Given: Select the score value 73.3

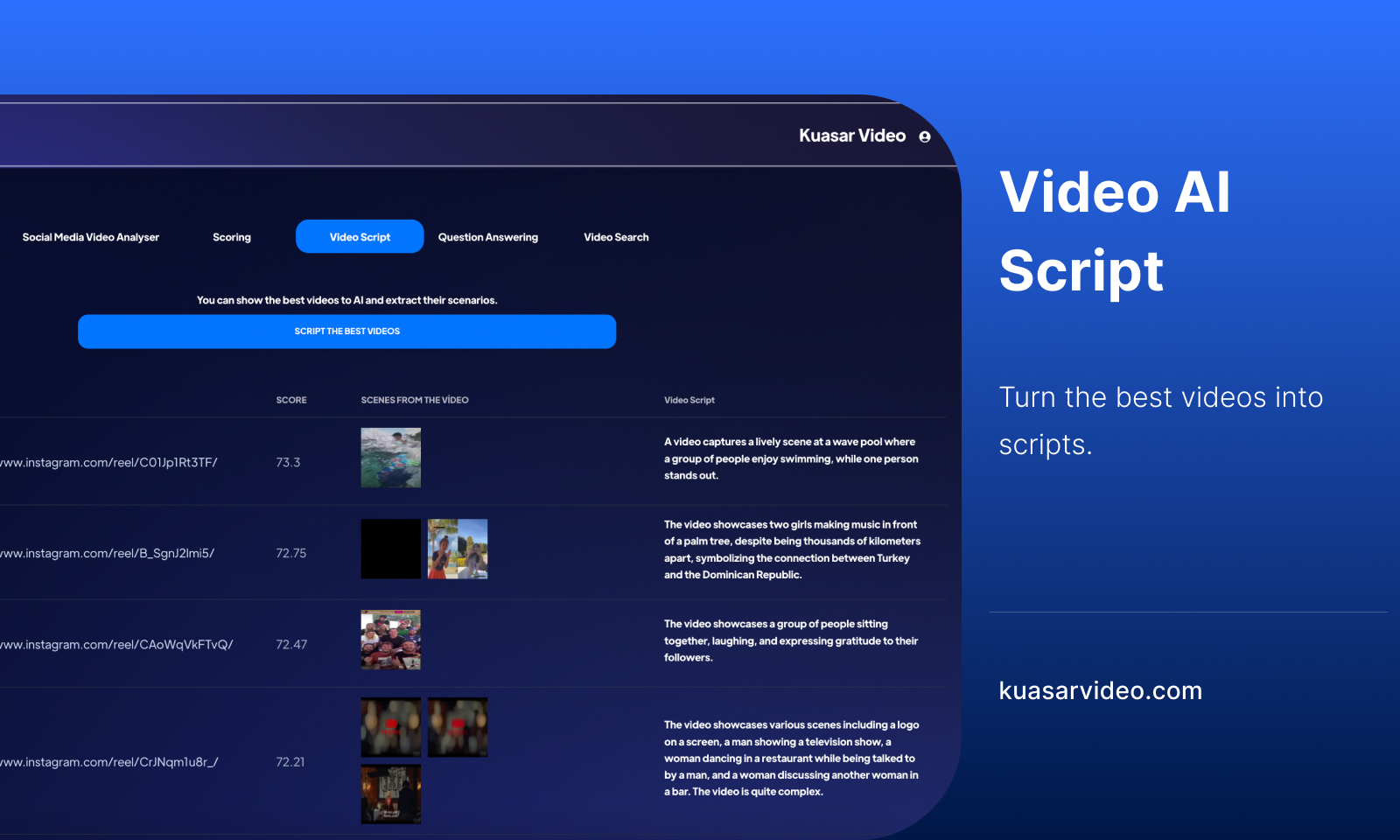Looking at the screenshot, I should pos(288,463).
